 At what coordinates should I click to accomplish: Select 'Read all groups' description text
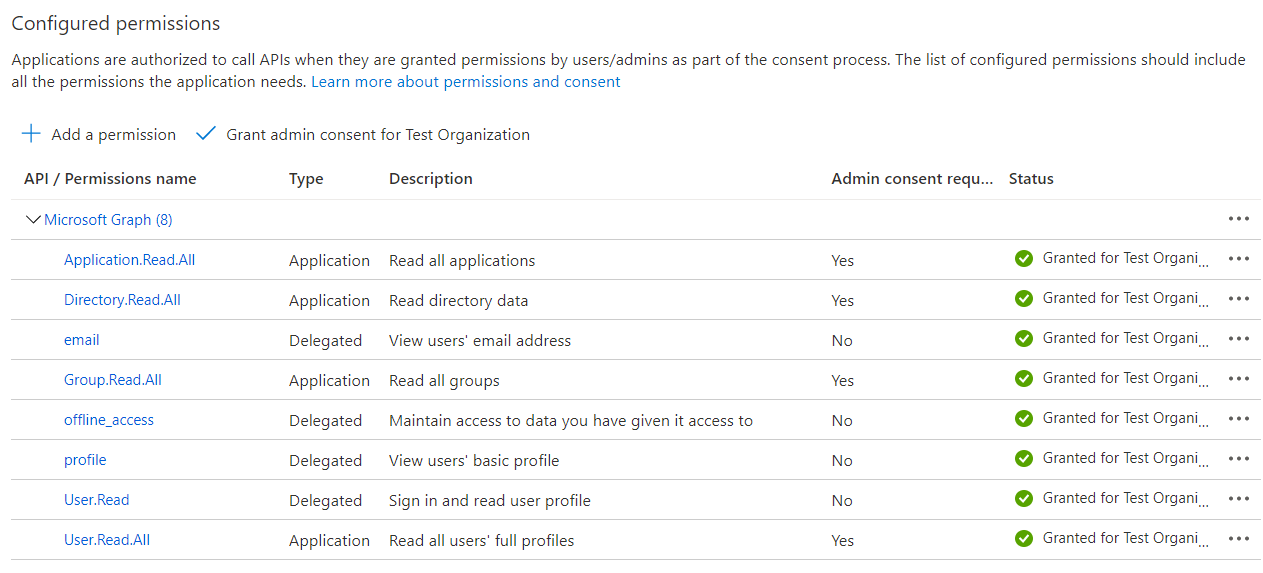[444, 380]
